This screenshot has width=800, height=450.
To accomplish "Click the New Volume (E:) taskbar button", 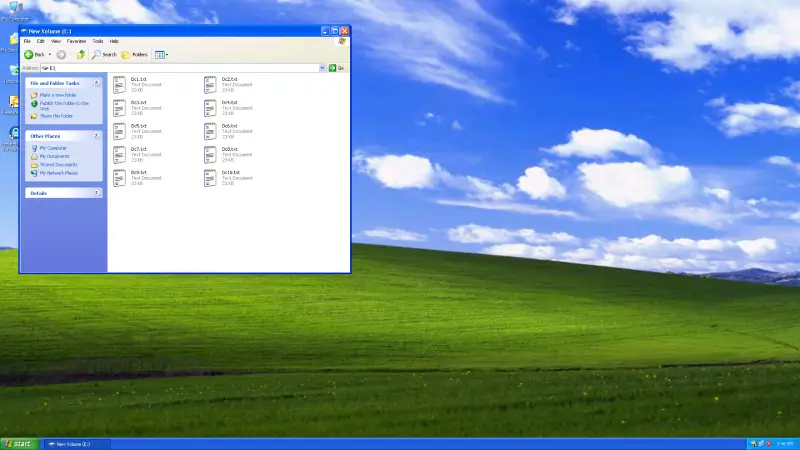I will pos(77,444).
